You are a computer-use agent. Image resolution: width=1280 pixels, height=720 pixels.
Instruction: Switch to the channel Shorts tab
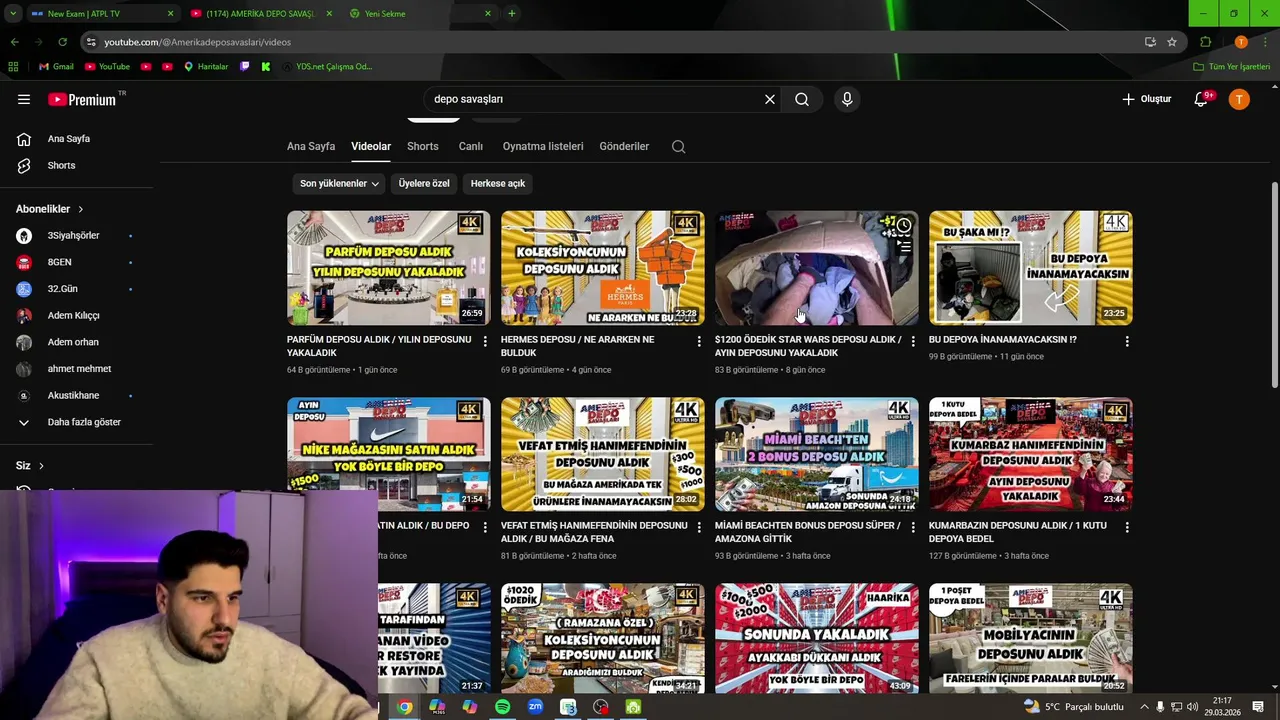click(423, 146)
